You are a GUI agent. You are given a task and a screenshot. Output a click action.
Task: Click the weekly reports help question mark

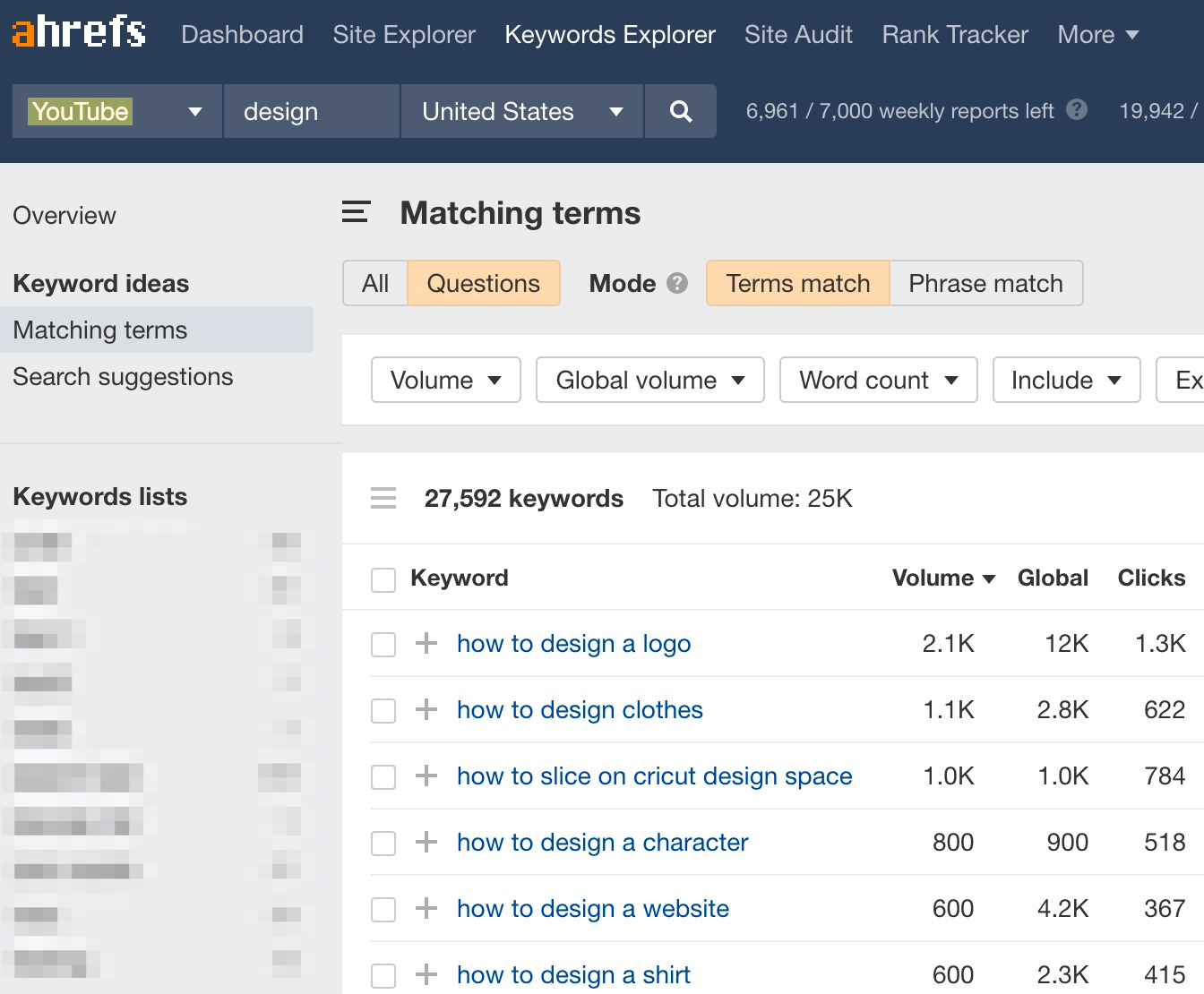tap(1078, 110)
